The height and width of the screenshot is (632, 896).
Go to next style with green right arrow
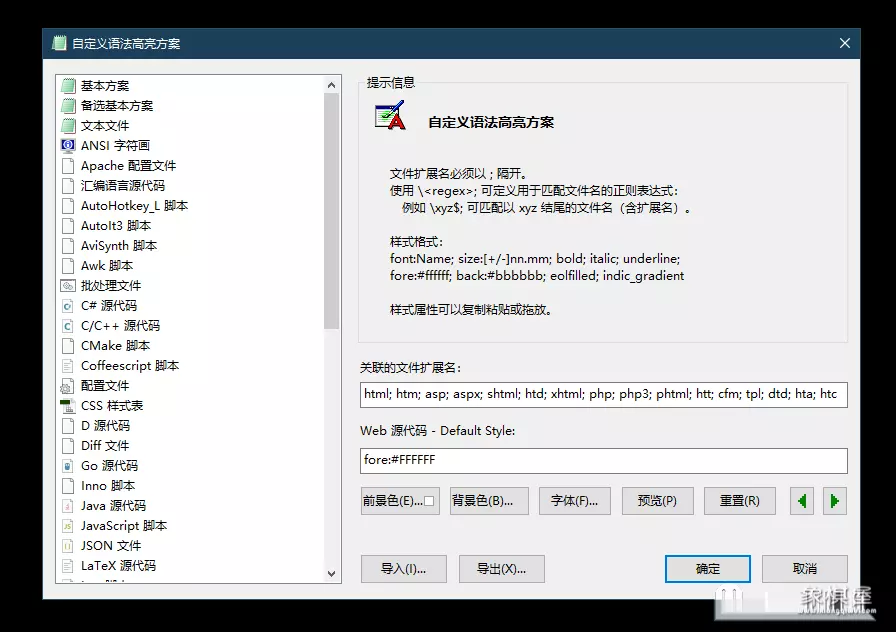click(835, 501)
